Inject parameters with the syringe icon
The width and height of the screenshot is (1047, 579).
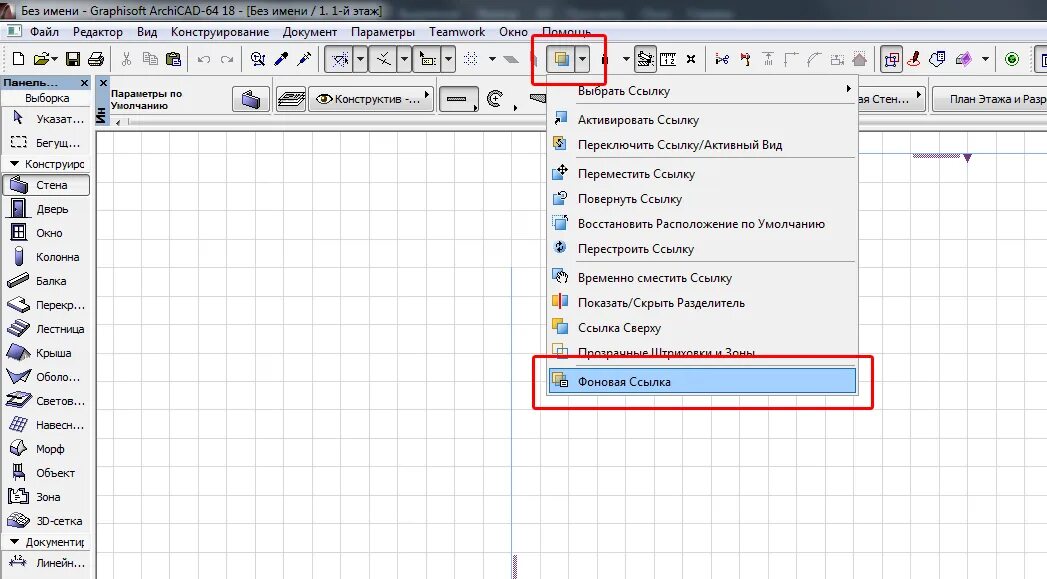(304, 59)
